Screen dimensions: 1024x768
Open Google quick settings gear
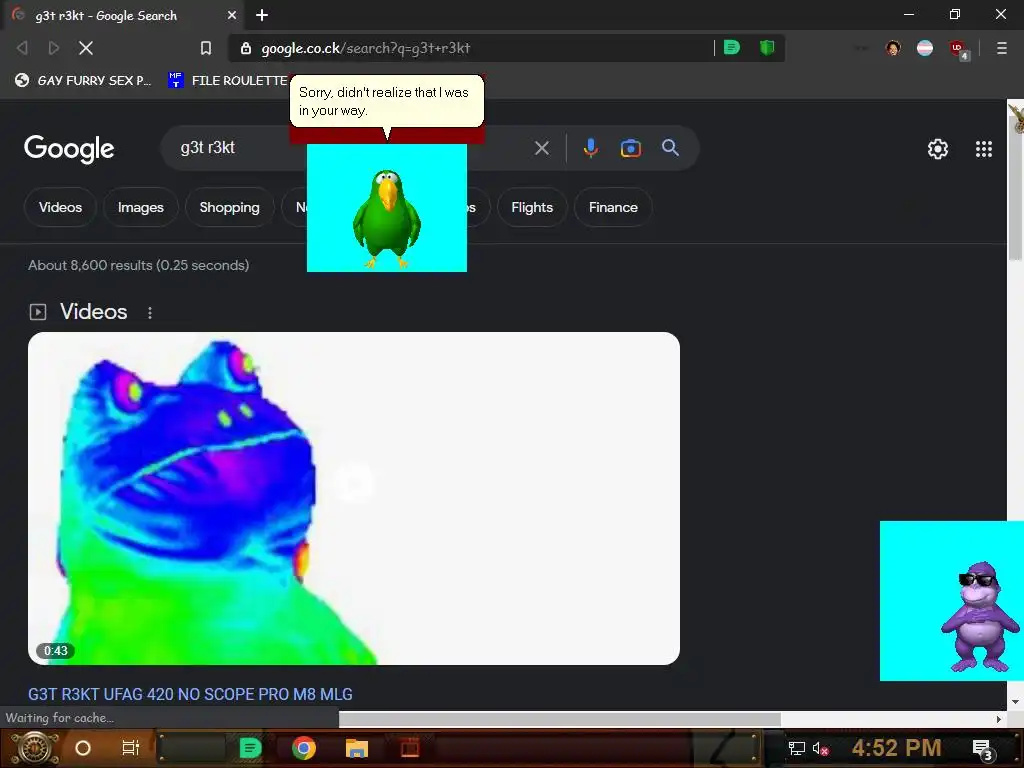pos(938,149)
